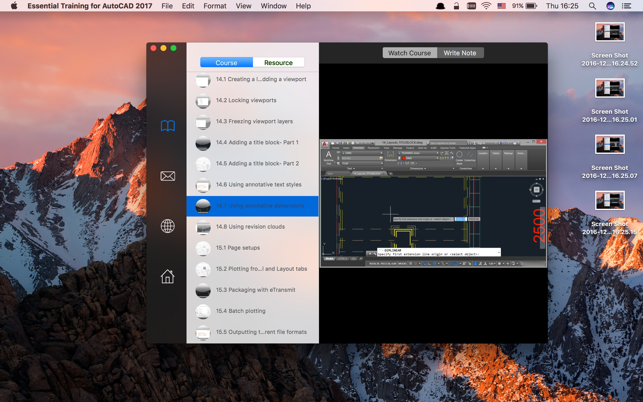
Task: Click the AutoCAD video preview area
Action: pyautogui.click(x=433, y=204)
